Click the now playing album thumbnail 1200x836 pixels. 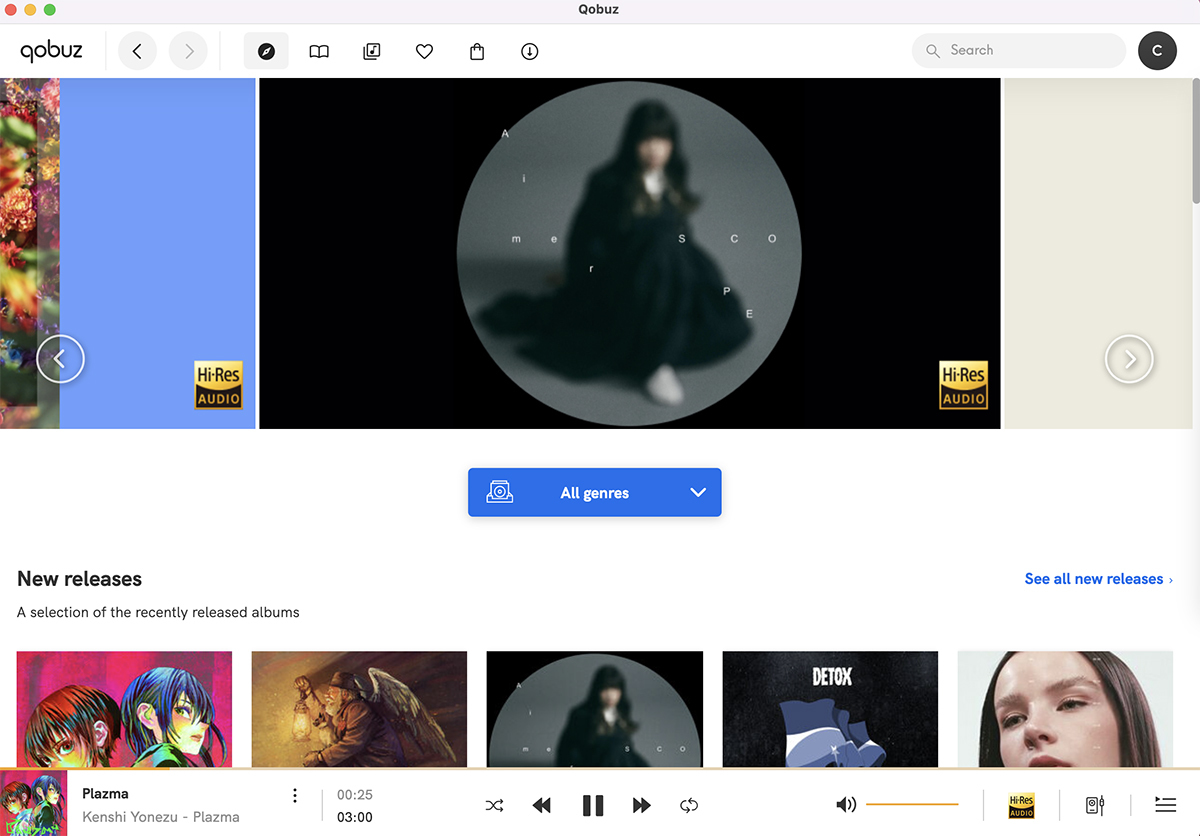(33, 803)
